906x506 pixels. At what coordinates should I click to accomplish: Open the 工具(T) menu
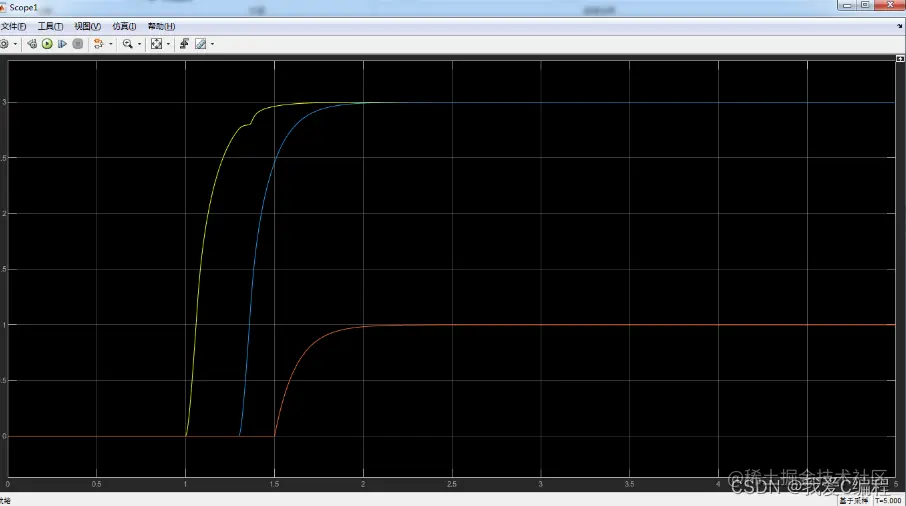pyautogui.click(x=50, y=27)
